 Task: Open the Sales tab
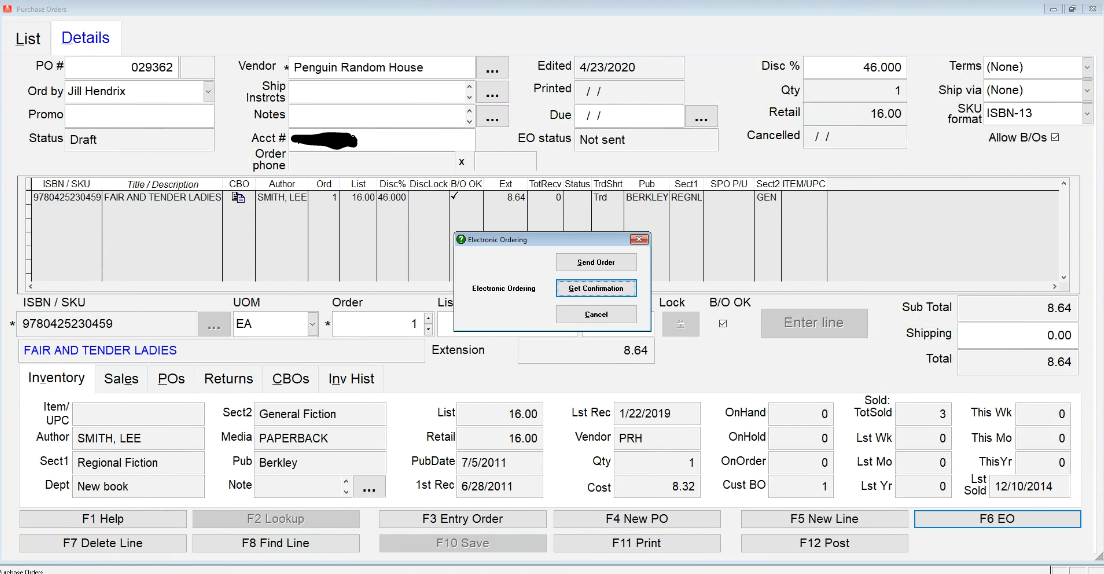click(121, 379)
